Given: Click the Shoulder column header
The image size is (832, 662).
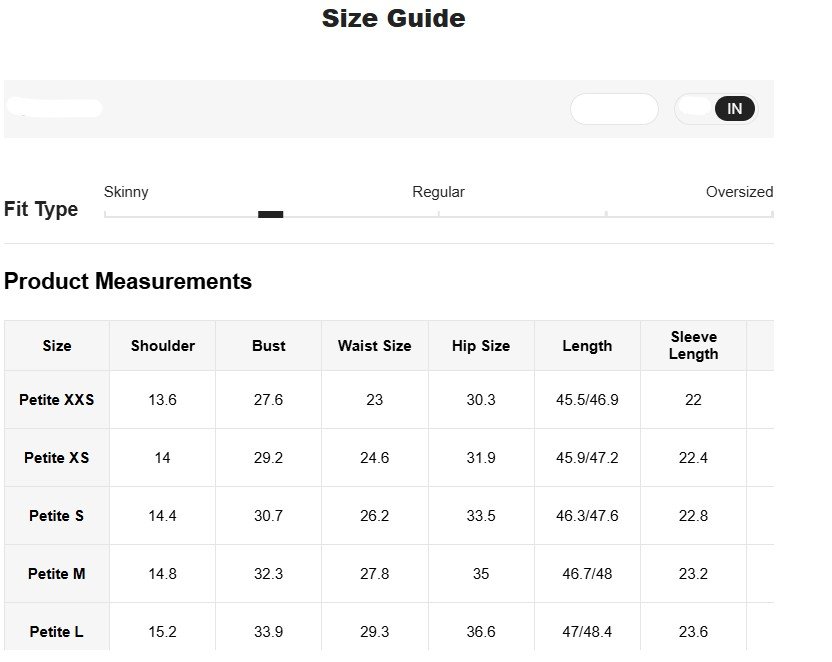Looking at the screenshot, I should click(162, 346).
